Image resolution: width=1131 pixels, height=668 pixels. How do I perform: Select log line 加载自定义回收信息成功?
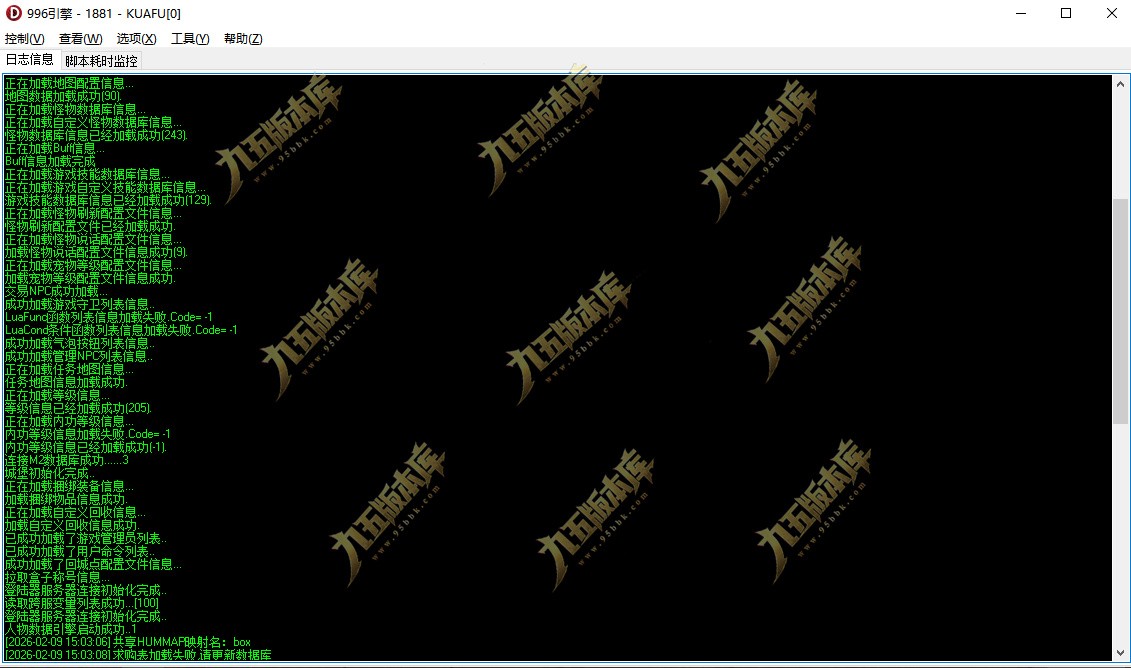(x=72, y=524)
